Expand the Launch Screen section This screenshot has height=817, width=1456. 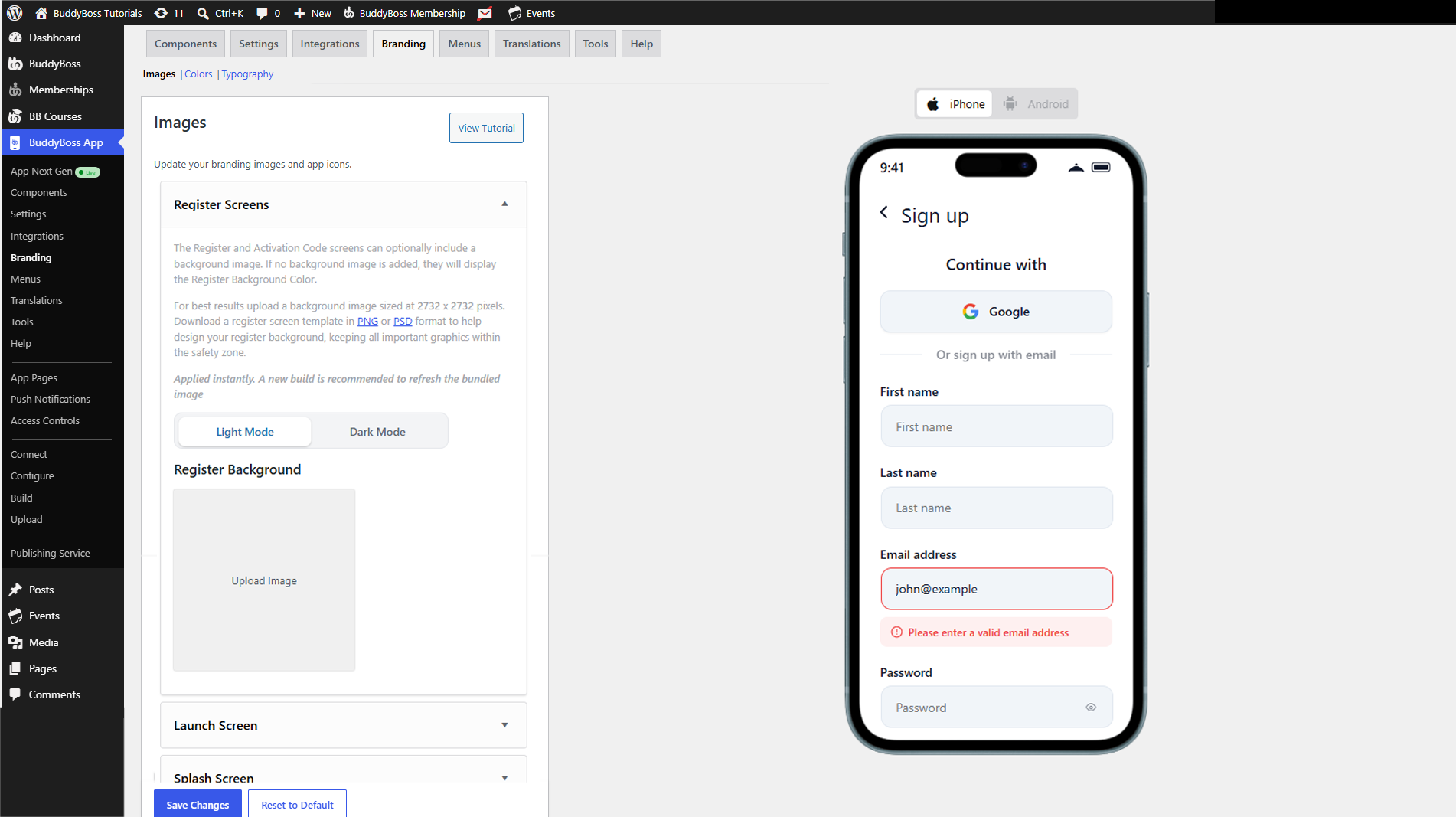tap(504, 725)
